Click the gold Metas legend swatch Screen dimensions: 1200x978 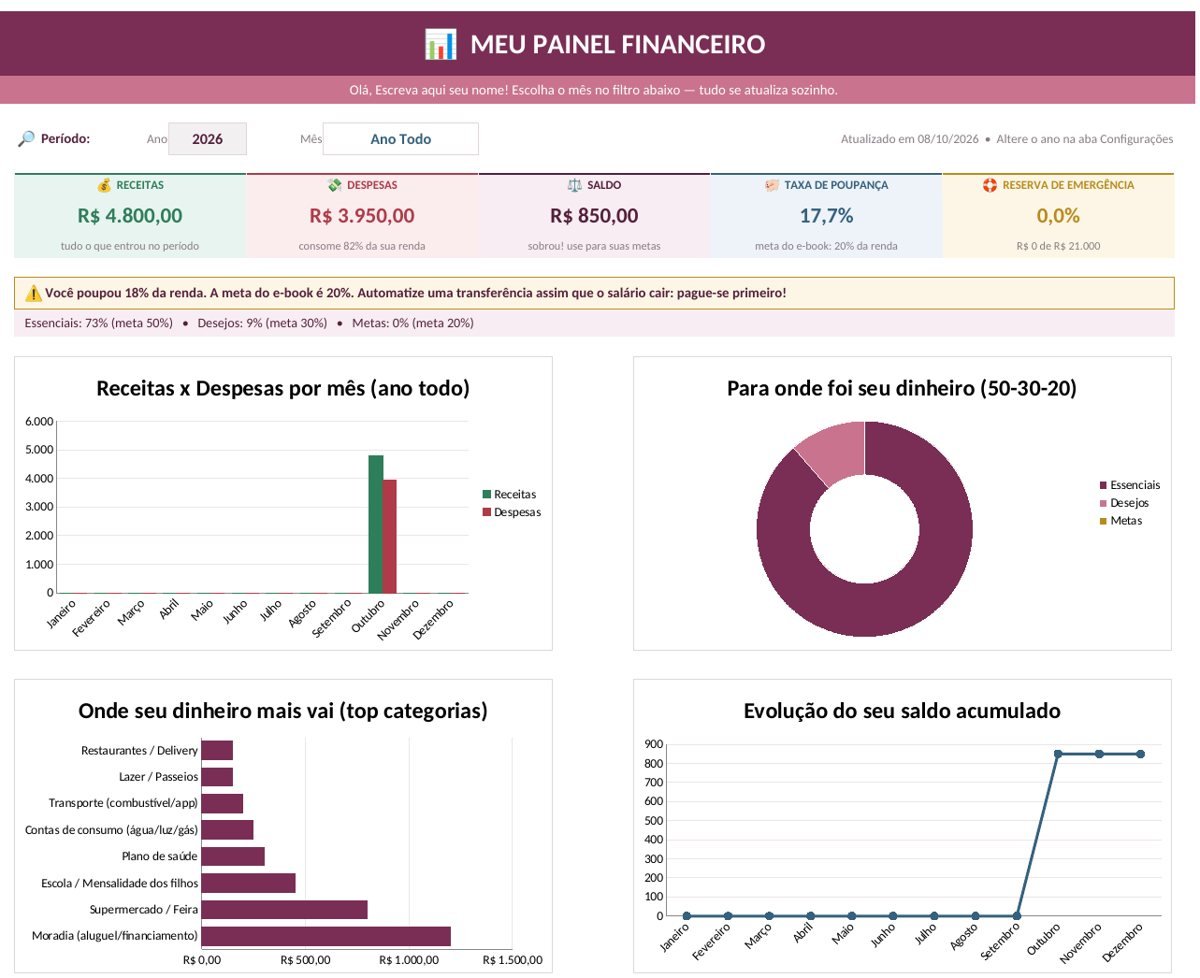click(1103, 521)
